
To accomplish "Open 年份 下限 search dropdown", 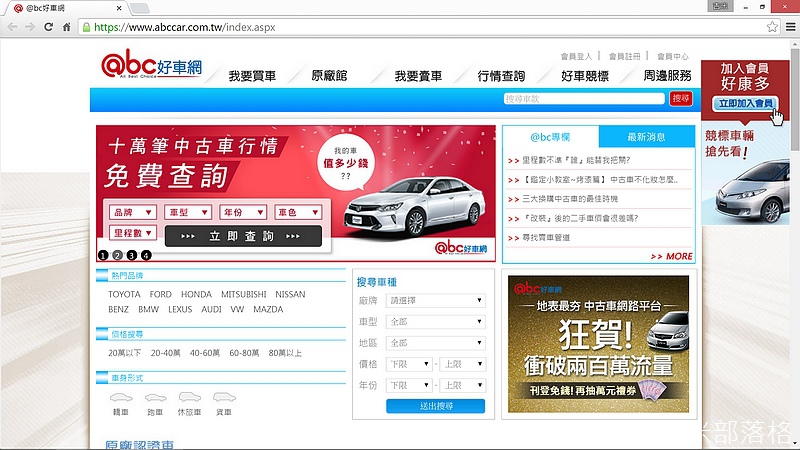I will coord(409,385).
